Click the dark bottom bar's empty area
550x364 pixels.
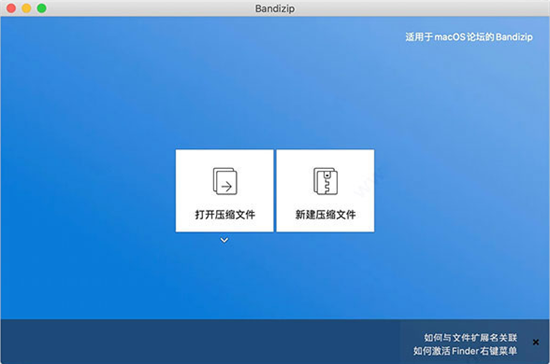point(200,341)
